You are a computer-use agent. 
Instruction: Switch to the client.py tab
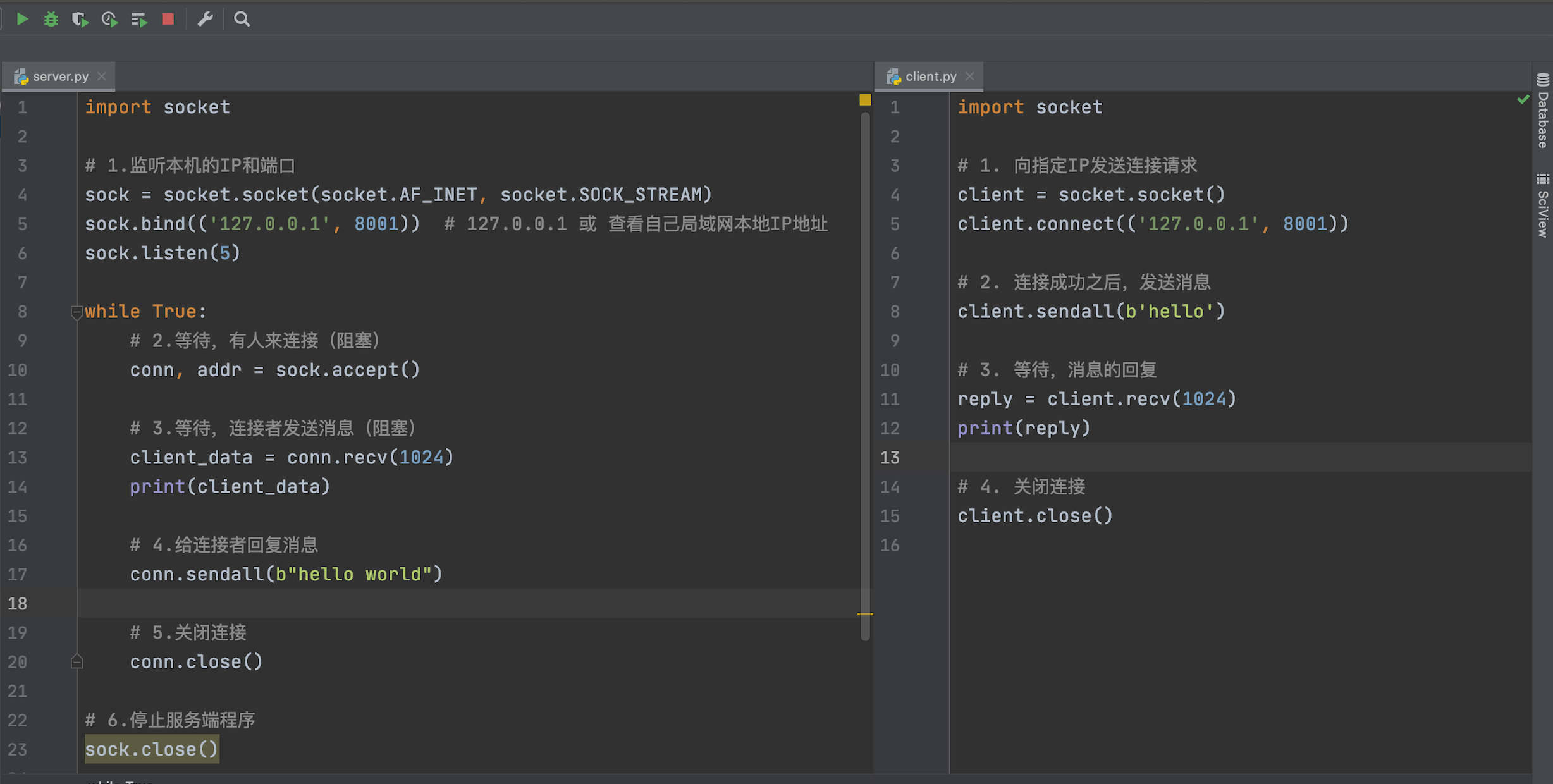tap(930, 77)
